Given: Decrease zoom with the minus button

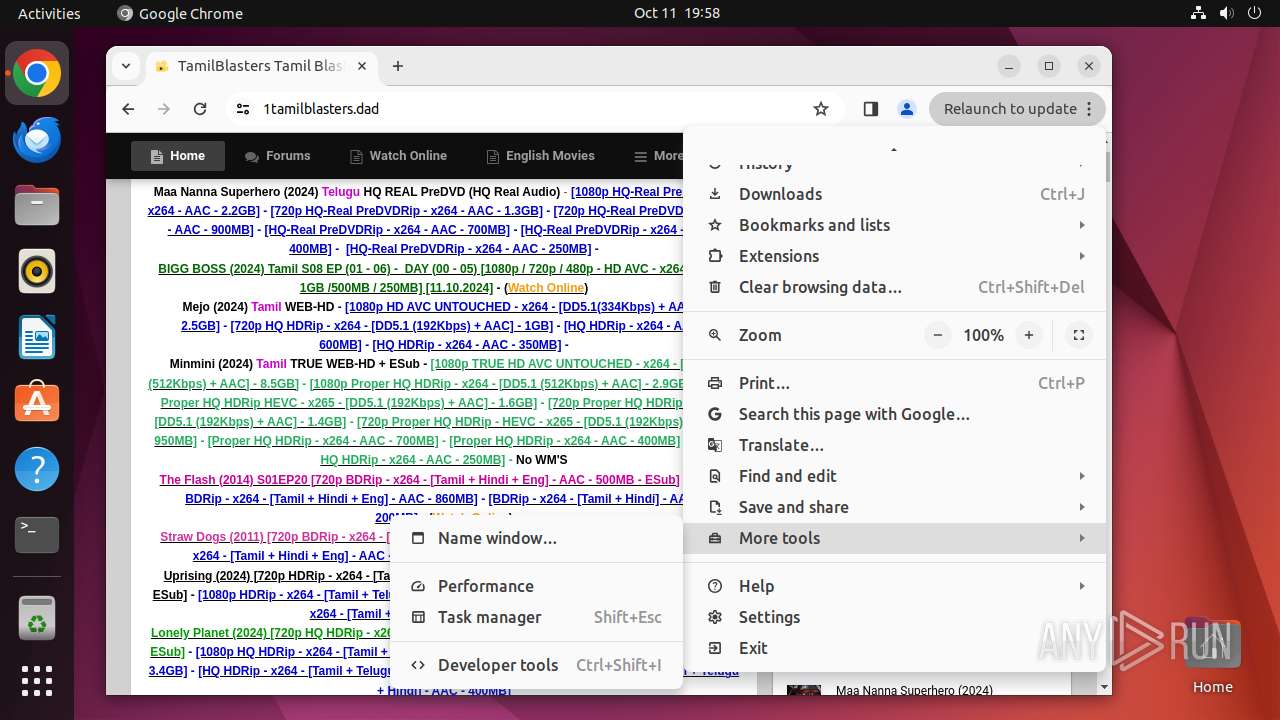Looking at the screenshot, I should coord(937,335).
